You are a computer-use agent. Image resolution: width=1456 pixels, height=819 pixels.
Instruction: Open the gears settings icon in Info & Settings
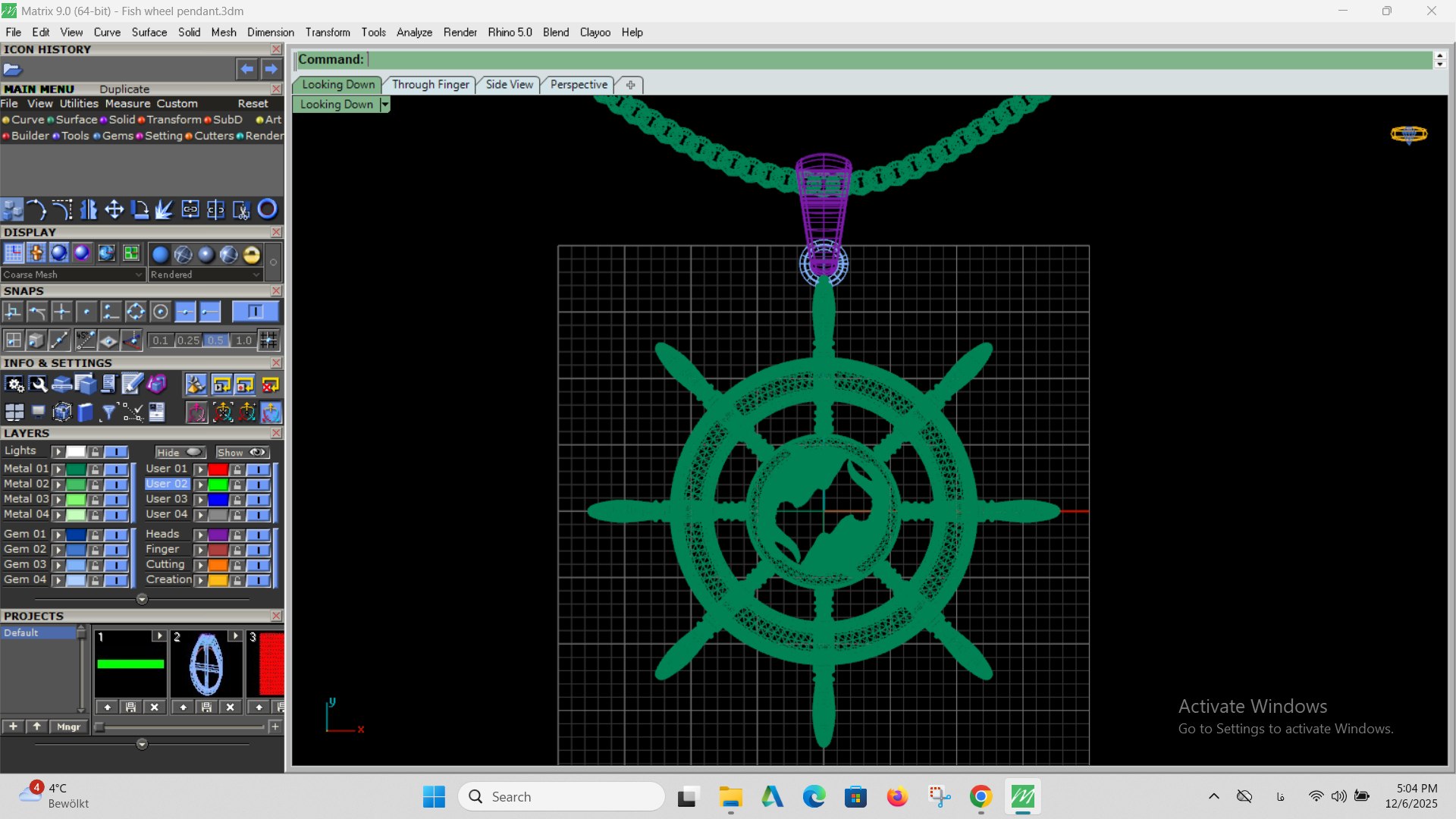pos(14,385)
